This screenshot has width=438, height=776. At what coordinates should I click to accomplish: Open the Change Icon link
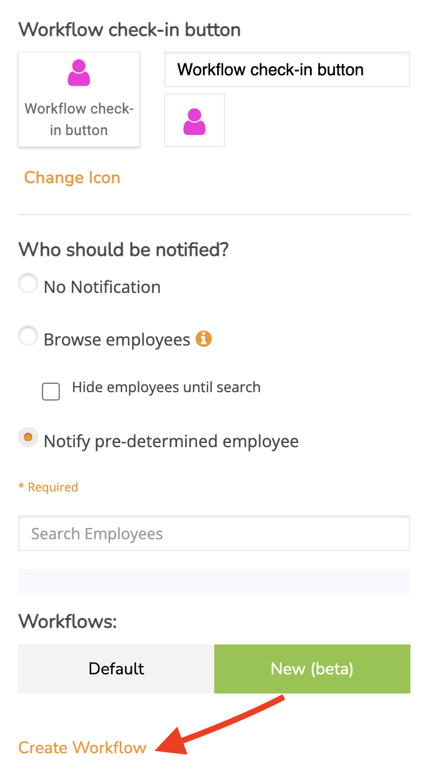point(72,178)
